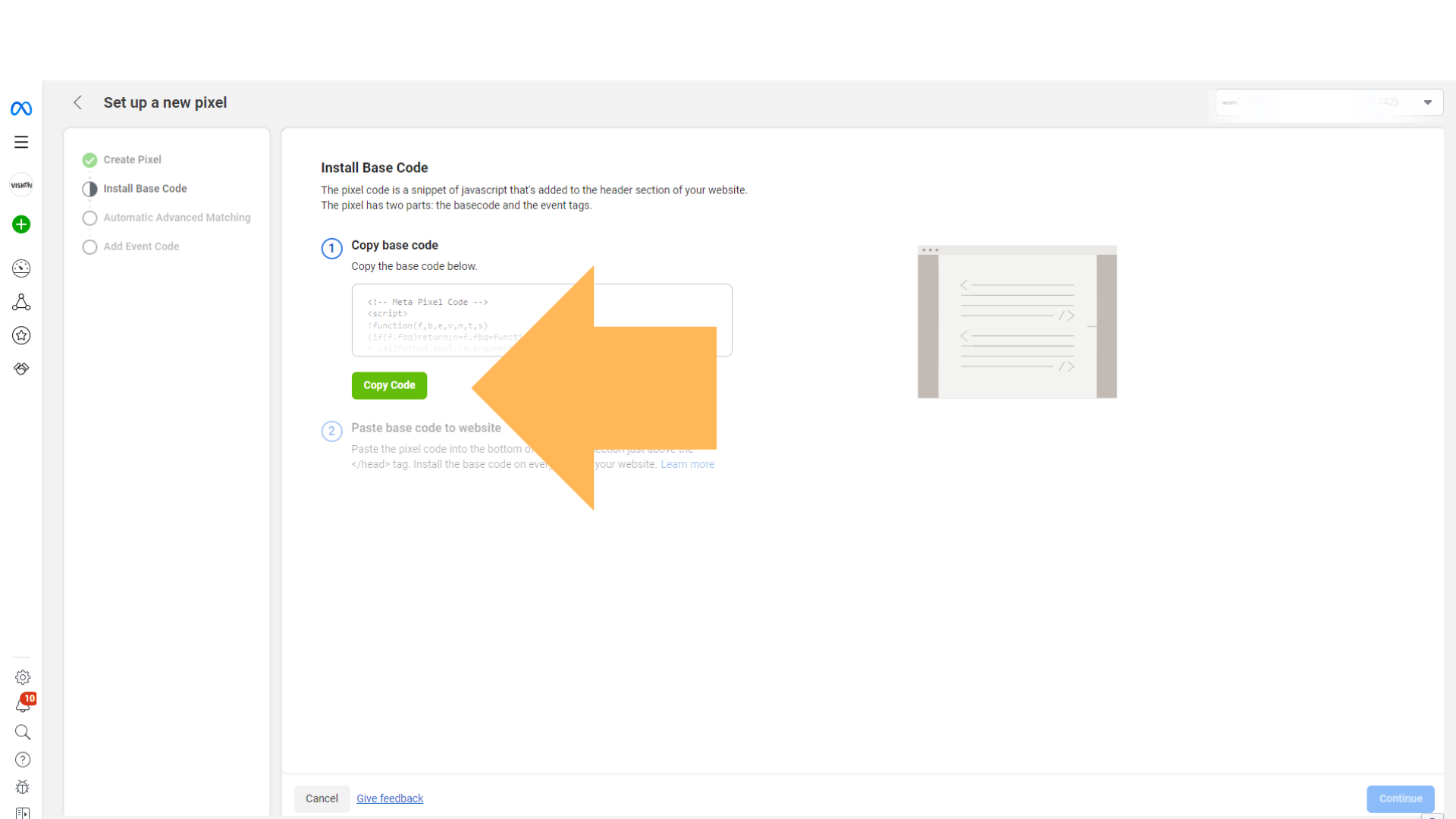Open the Ads Manager icon
The width and height of the screenshot is (1456, 819).
coord(21,267)
